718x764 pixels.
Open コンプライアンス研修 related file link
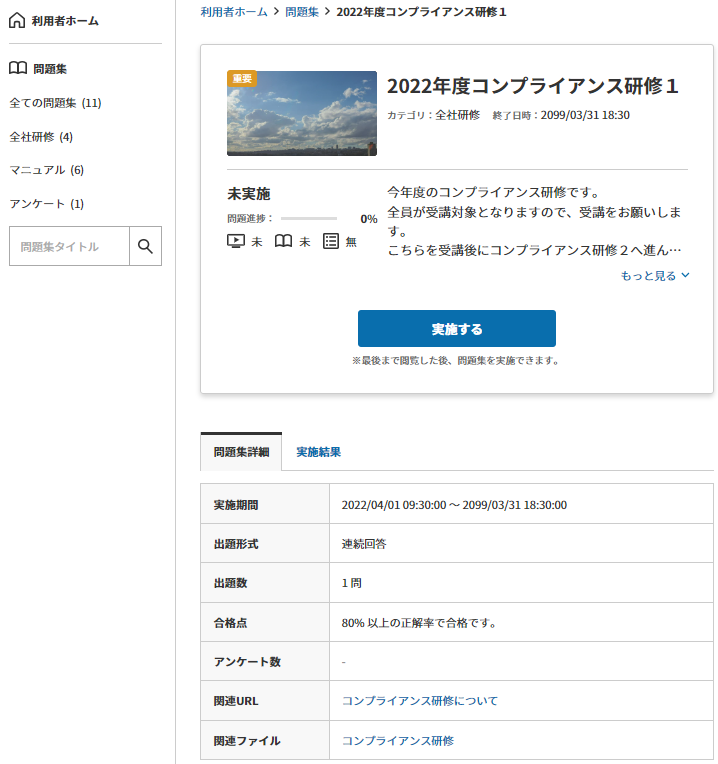[398, 741]
